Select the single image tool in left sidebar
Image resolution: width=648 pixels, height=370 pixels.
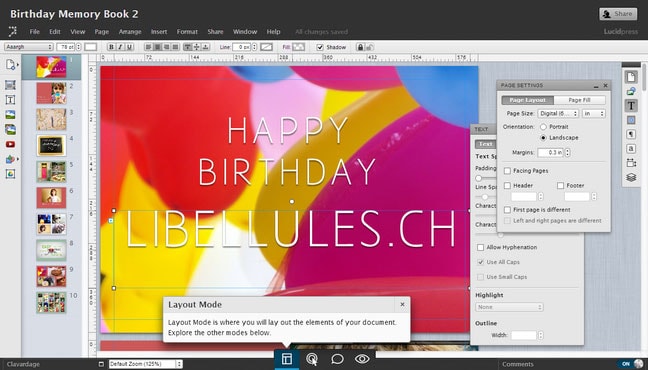pyautogui.click(x=10, y=115)
